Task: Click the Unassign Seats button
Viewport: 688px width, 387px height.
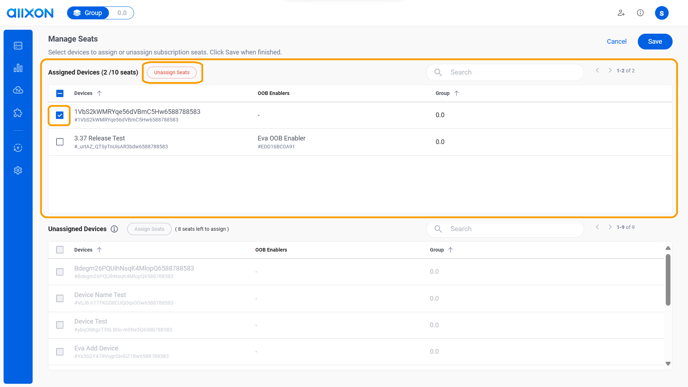Action: [172, 72]
